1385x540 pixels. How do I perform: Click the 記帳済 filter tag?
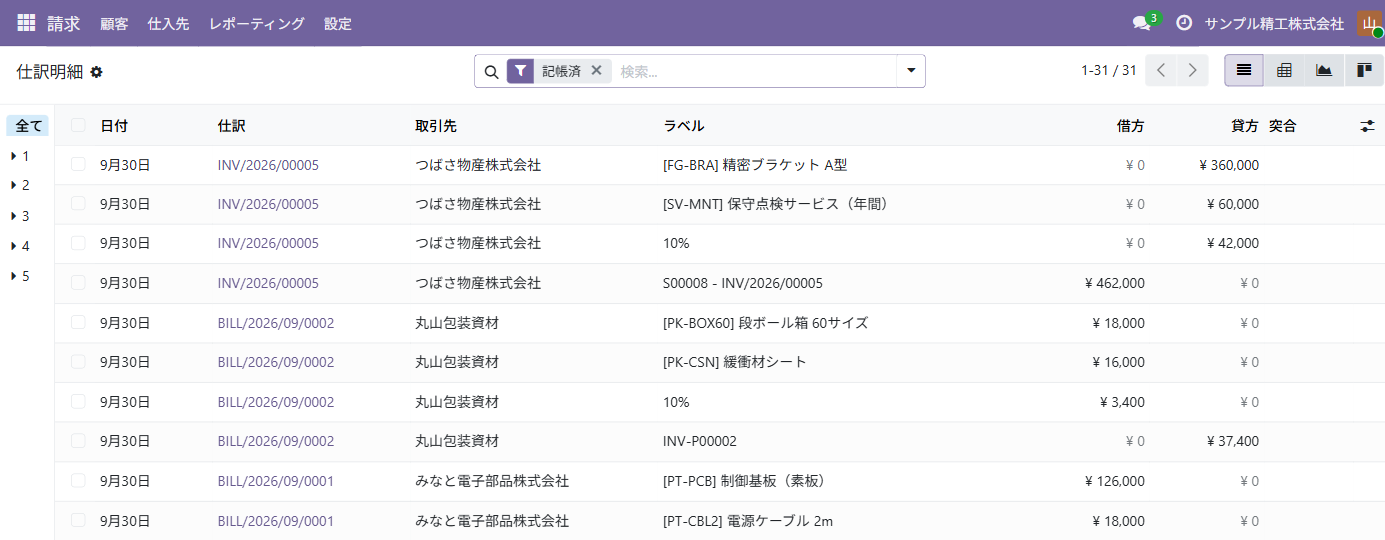point(561,71)
